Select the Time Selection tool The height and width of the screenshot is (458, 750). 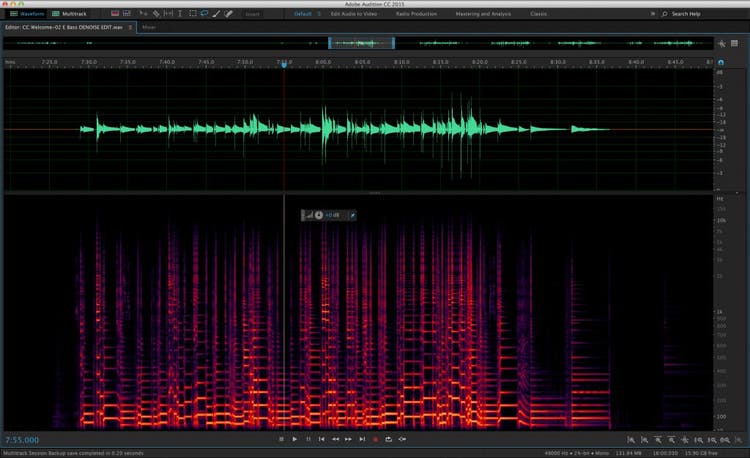pyautogui.click(x=179, y=14)
